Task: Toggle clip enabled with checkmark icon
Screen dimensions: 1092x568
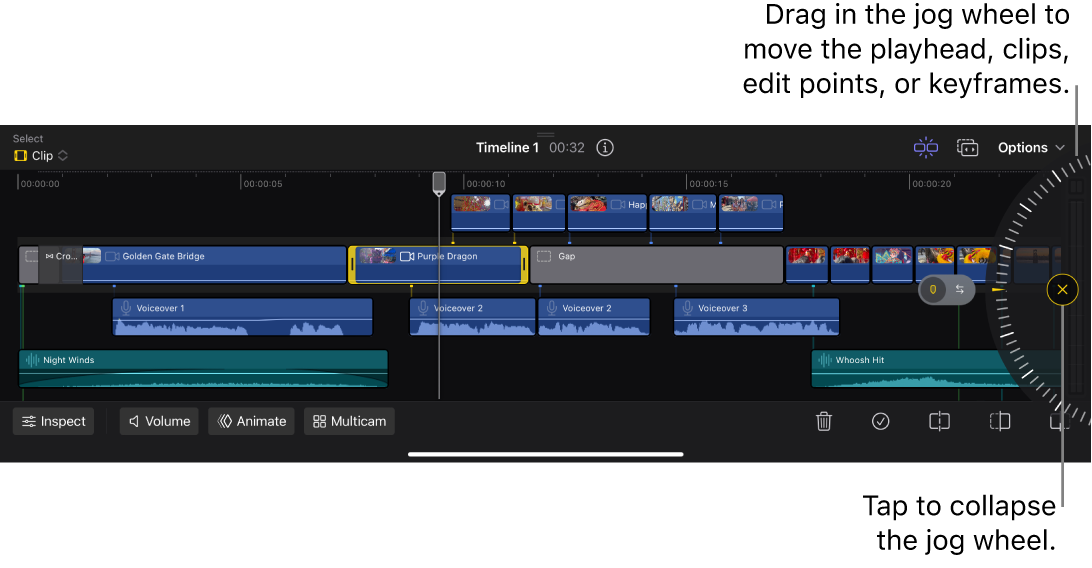Action: coord(880,422)
